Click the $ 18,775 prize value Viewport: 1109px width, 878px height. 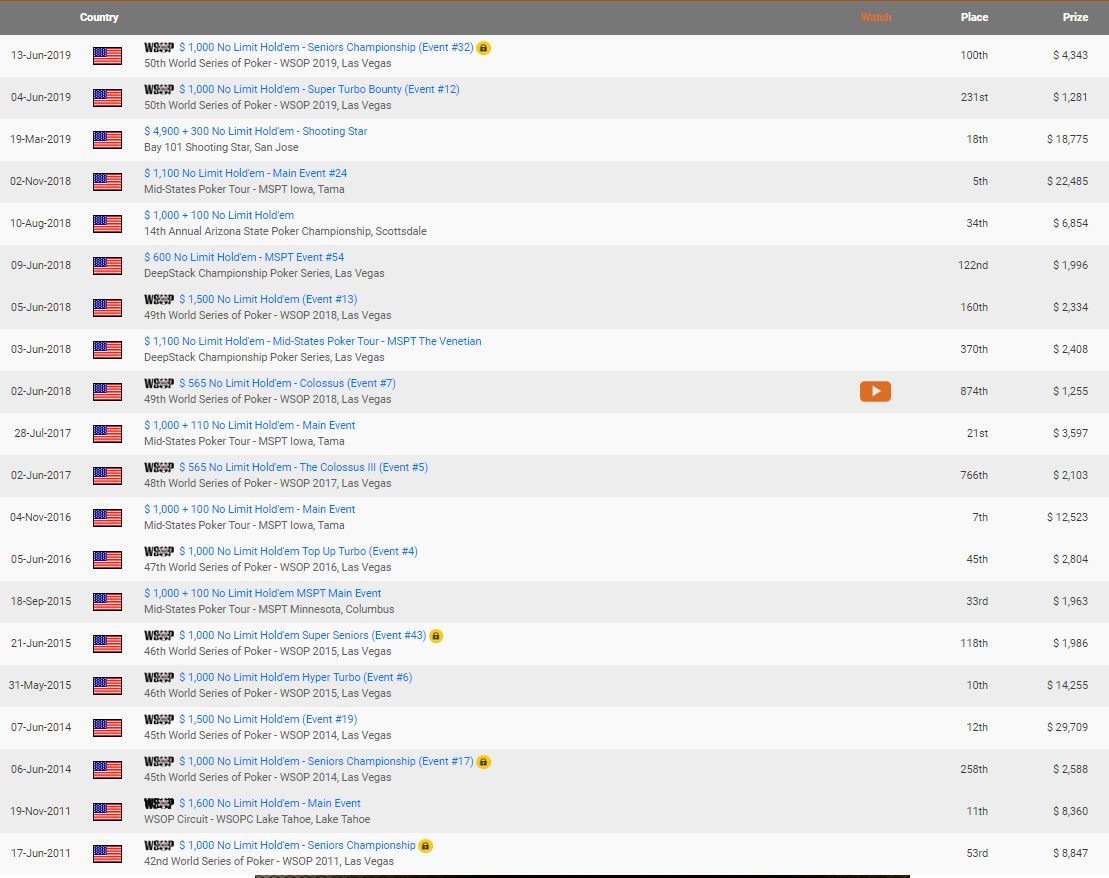point(1067,139)
